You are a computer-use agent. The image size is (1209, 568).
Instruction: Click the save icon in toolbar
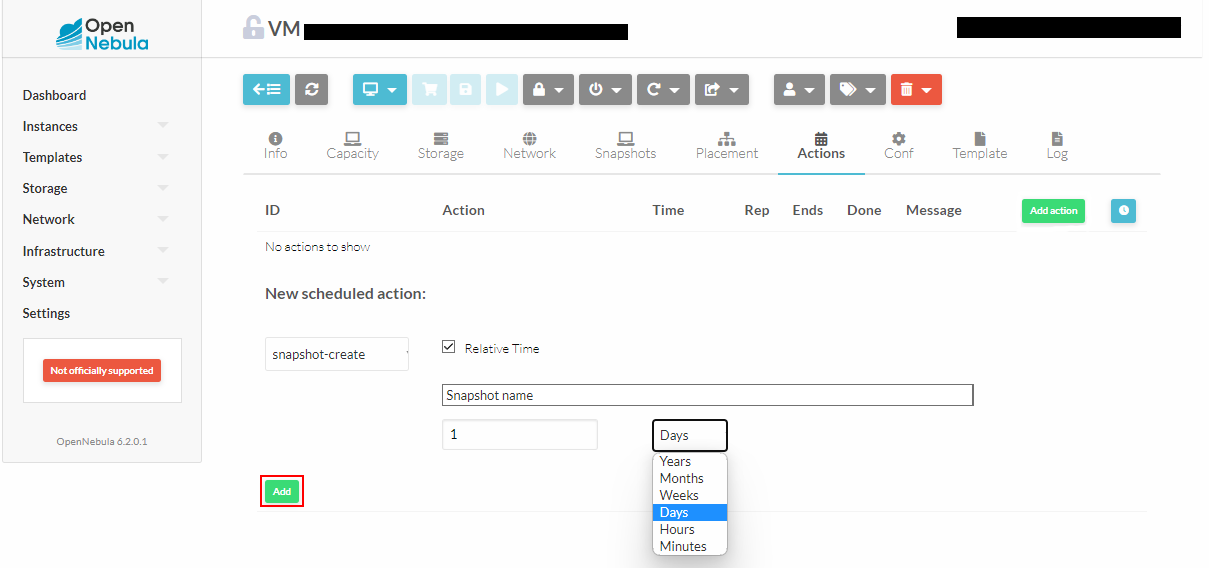[466, 89]
